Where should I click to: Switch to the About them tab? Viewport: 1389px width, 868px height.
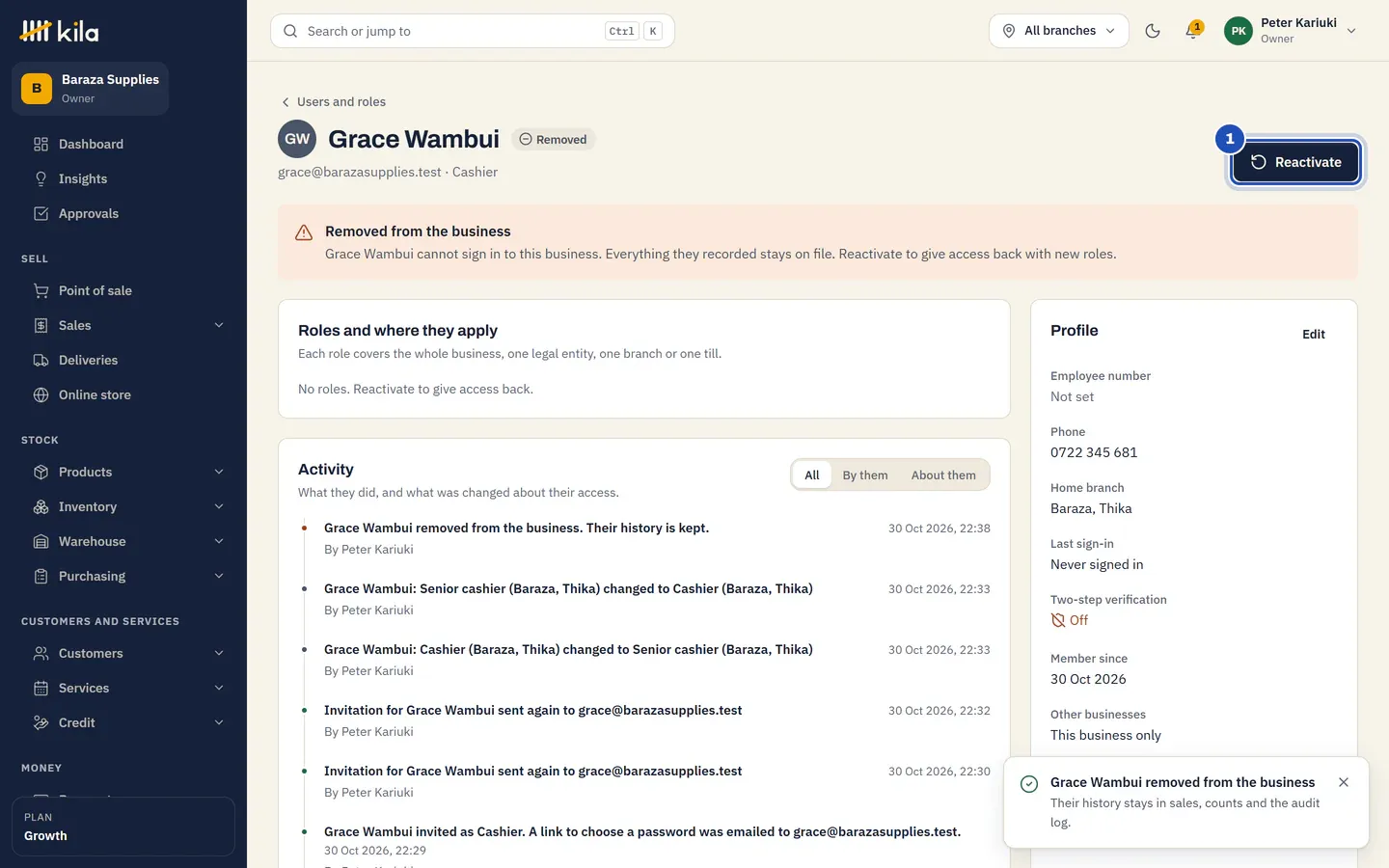pyautogui.click(x=943, y=475)
